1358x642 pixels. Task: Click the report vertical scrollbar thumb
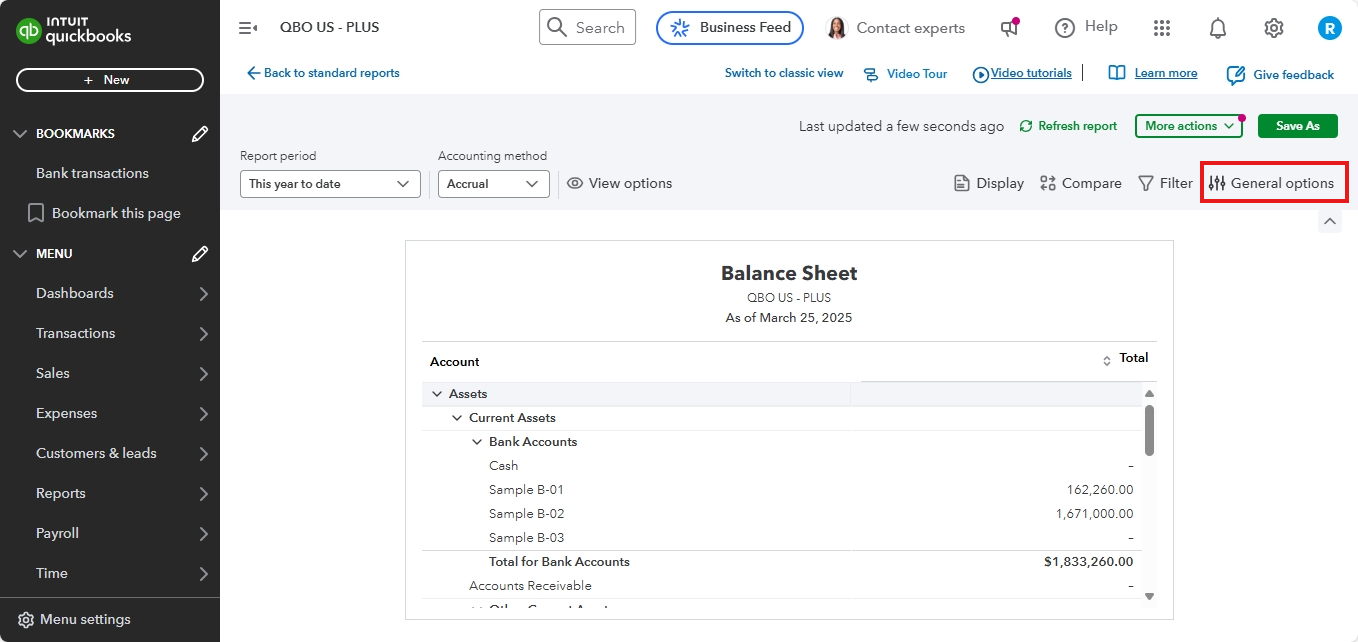pyautogui.click(x=1149, y=430)
